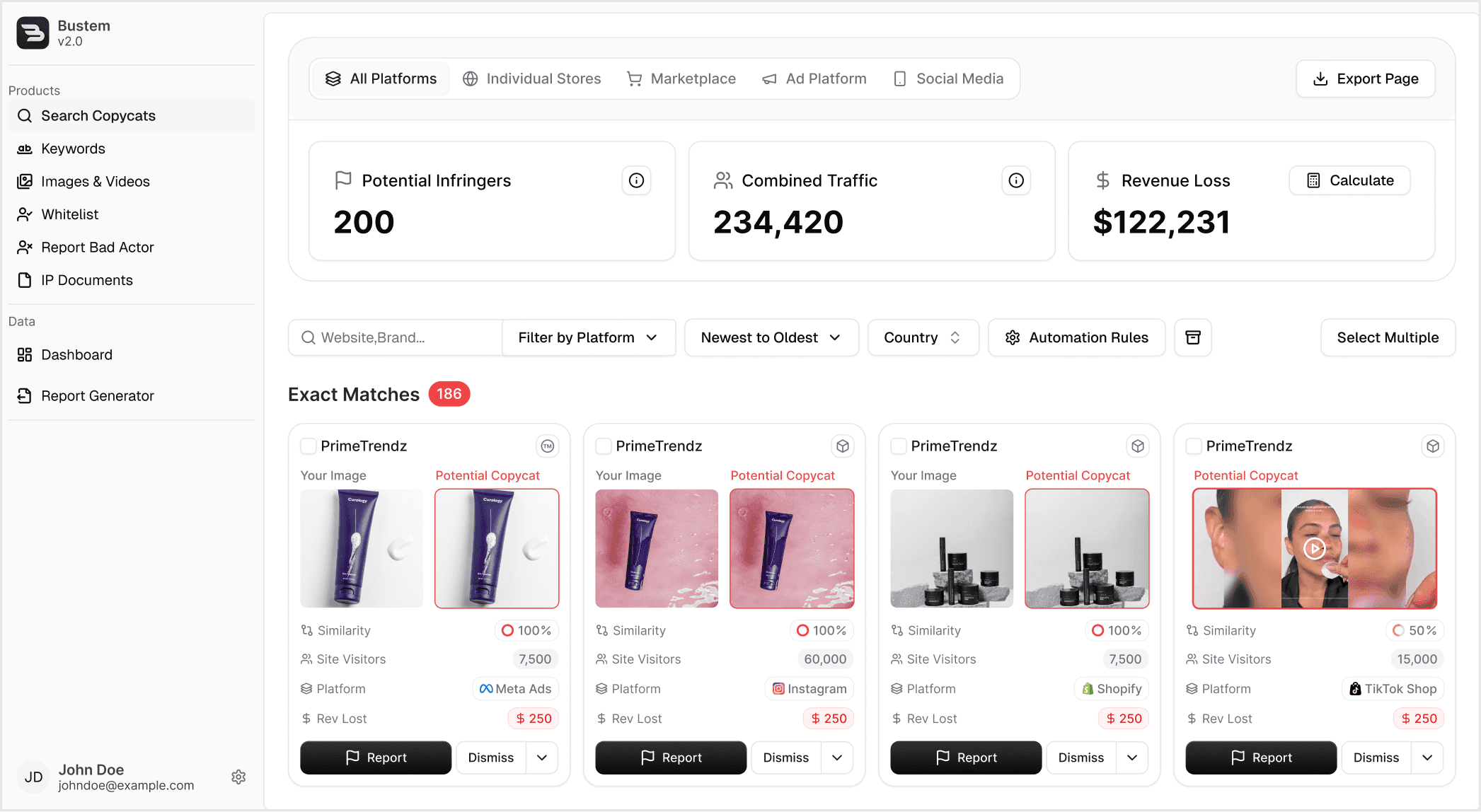Screen dimensions: 1481x812
Task: Open Images & Videos from the sidebar
Action: [95, 181]
